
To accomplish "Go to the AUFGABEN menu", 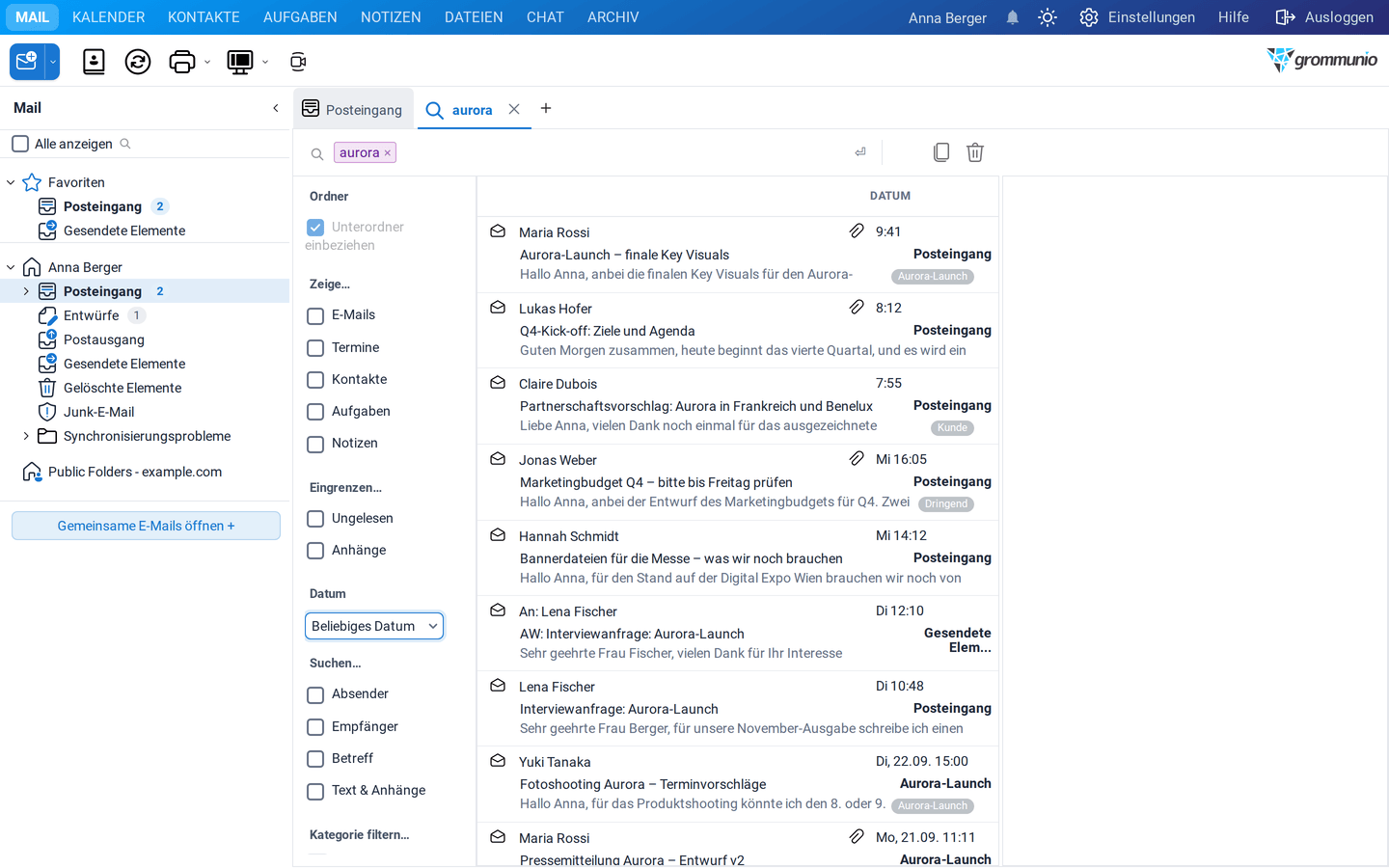I will 300,17.
